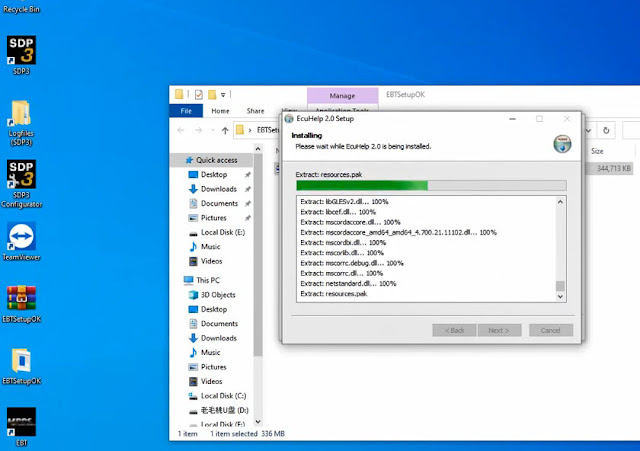Open the SDP3 desktop shortcut
The image size is (640, 451).
(x=21, y=55)
